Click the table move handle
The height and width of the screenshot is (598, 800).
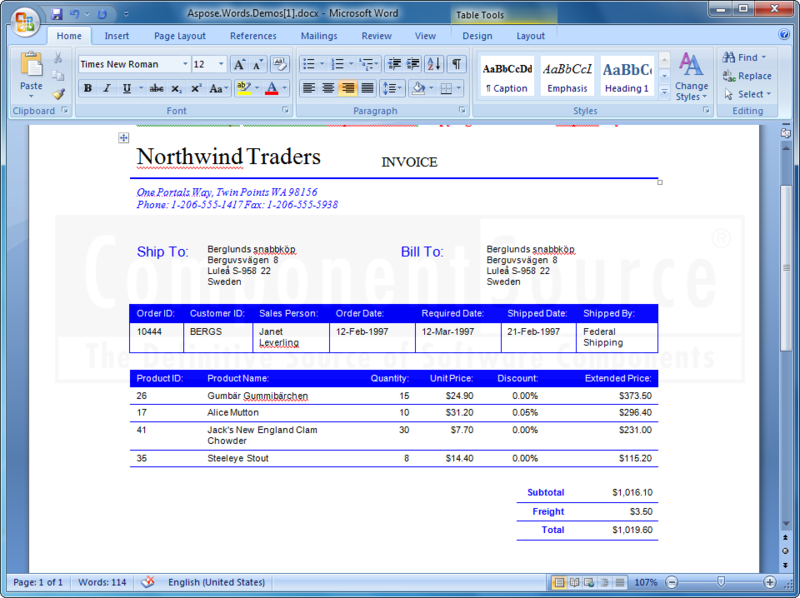click(123, 138)
